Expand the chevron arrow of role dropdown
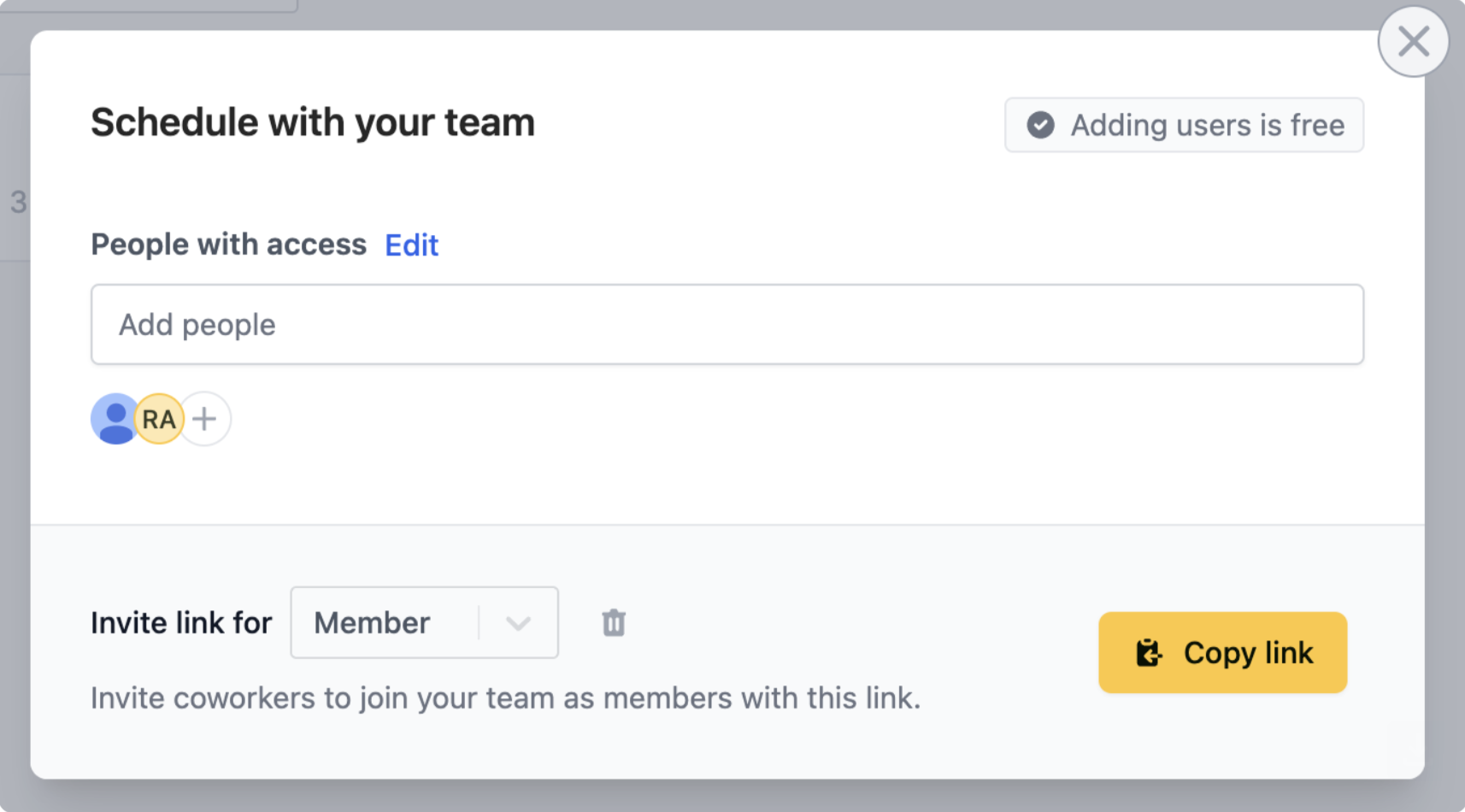Image resolution: width=1465 pixels, height=812 pixels. click(x=518, y=623)
